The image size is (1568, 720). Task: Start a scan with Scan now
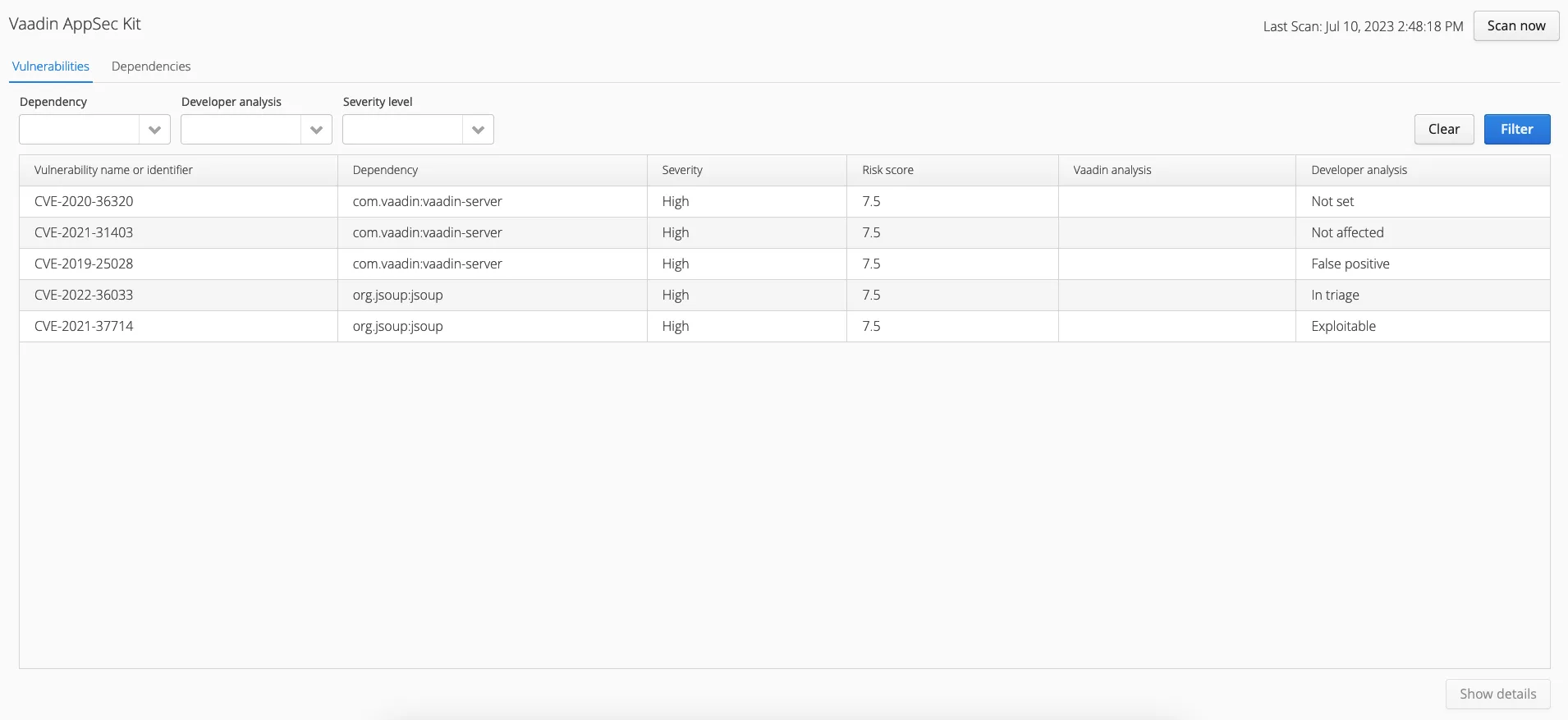point(1516,25)
